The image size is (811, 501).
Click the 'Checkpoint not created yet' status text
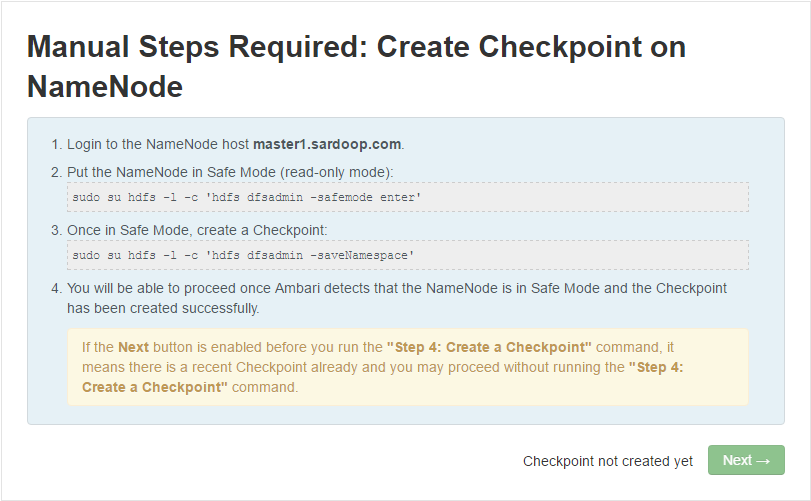[x=608, y=461]
